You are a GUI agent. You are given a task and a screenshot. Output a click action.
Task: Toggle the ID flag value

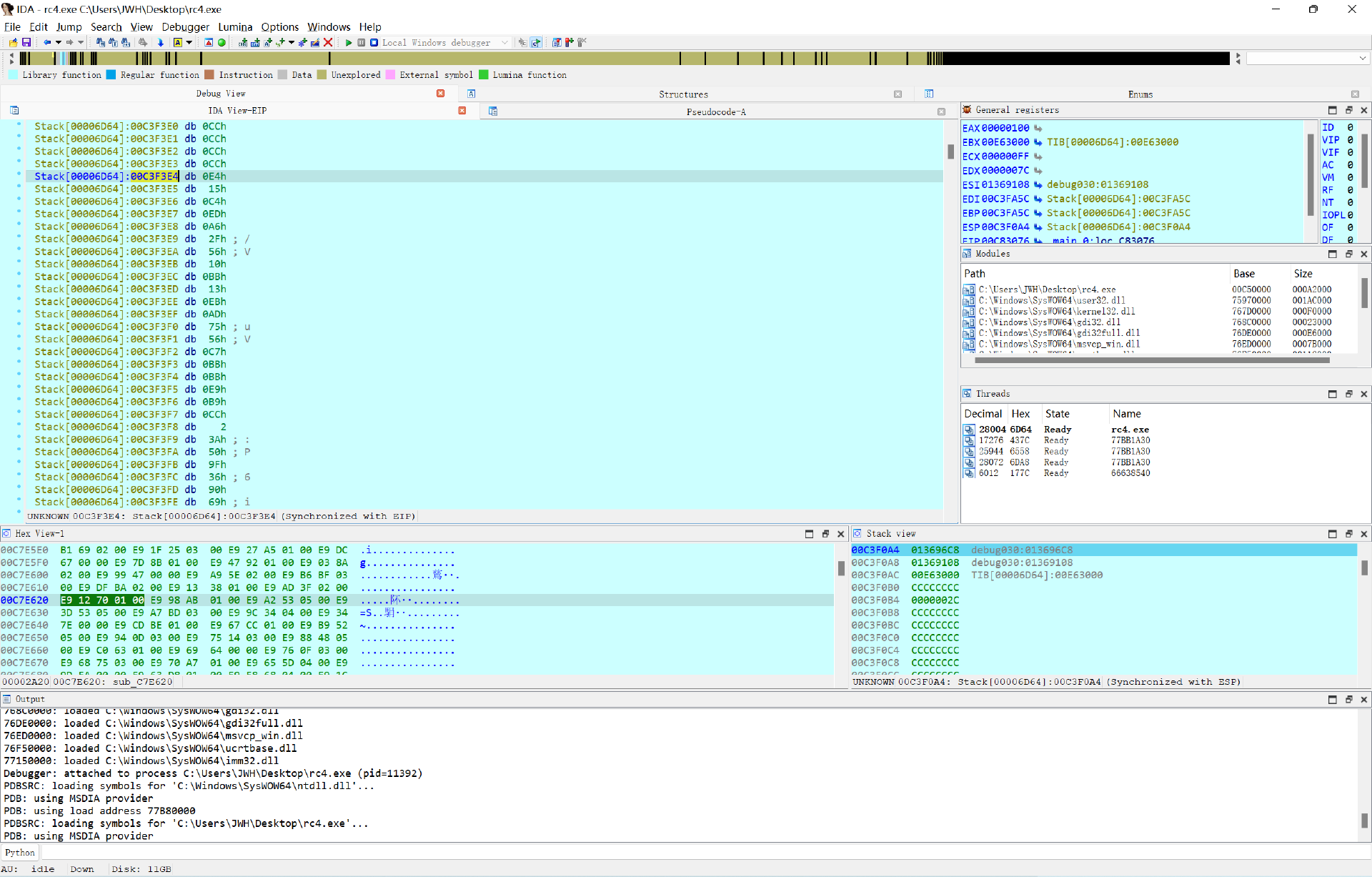[1350, 128]
